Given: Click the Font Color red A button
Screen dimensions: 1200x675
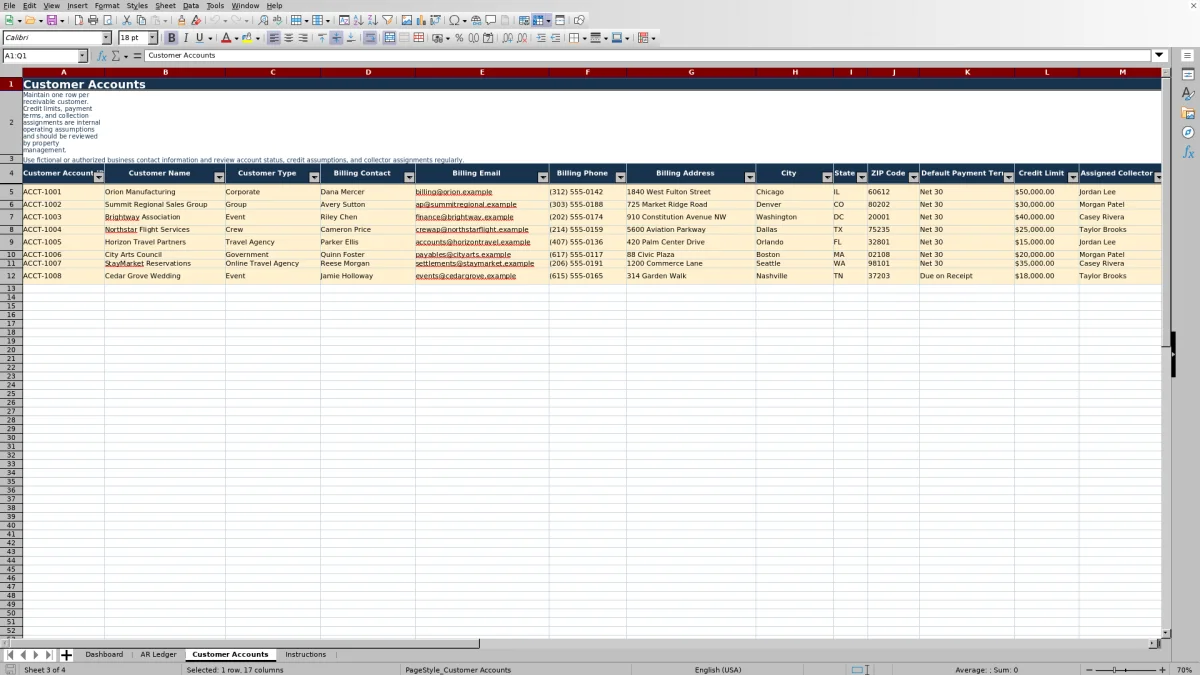Looking at the screenshot, I should tap(224, 38).
